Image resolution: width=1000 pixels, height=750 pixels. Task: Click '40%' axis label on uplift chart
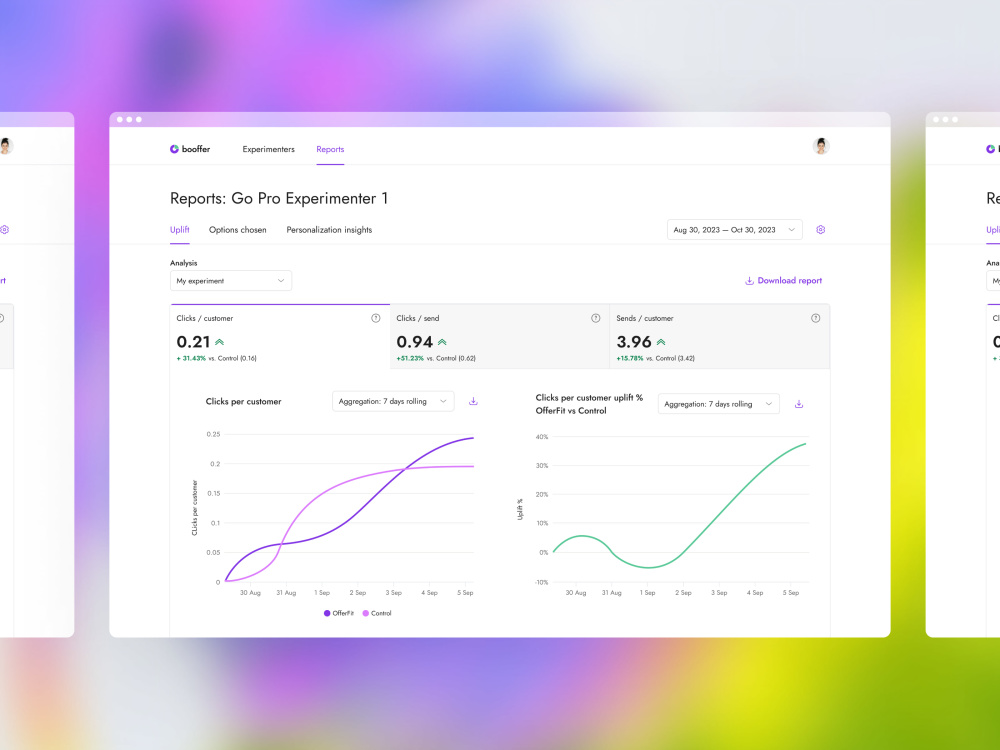541,437
